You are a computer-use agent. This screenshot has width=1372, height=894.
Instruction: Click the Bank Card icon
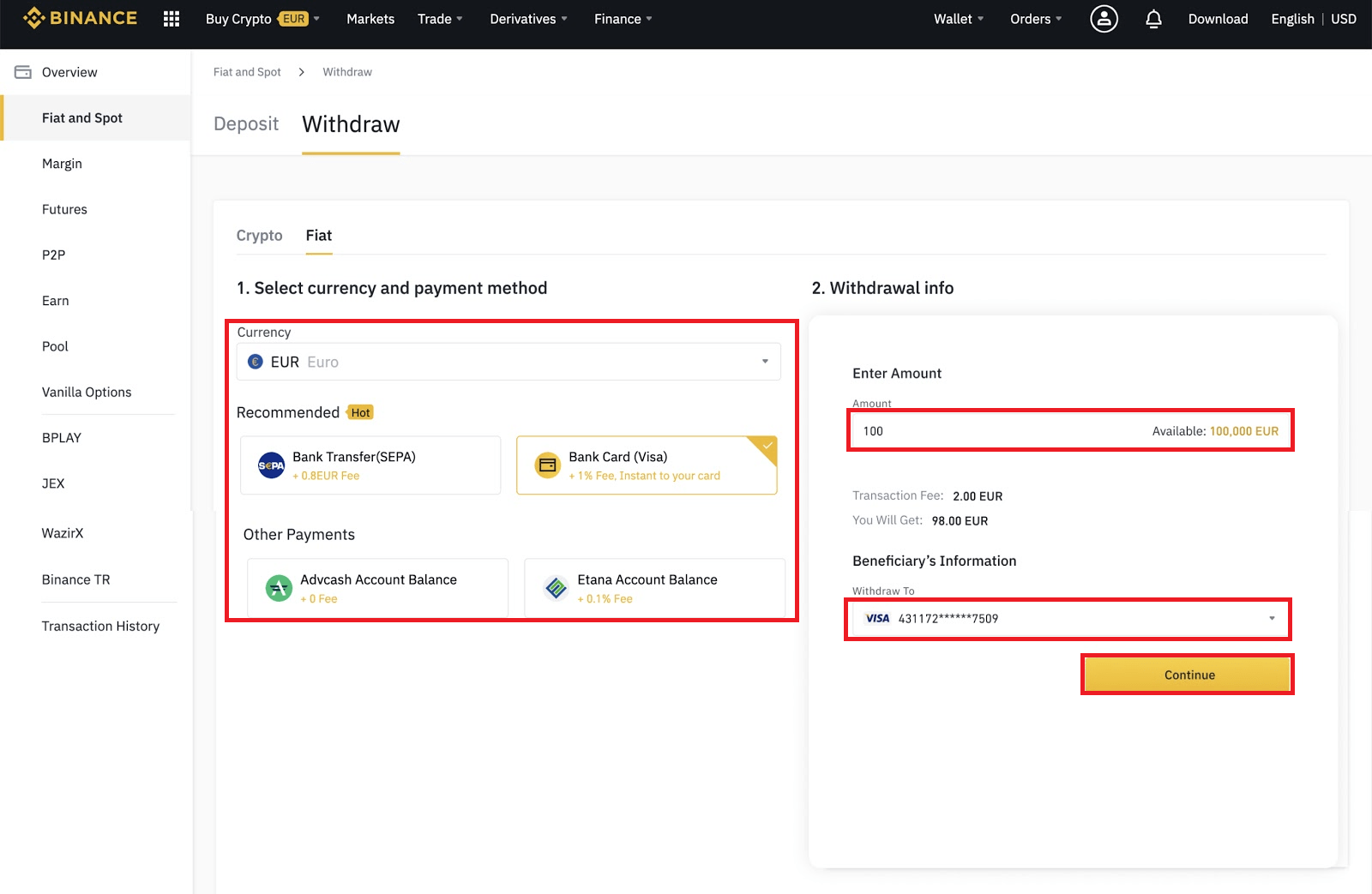pyautogui.click(x=547, y=465)
